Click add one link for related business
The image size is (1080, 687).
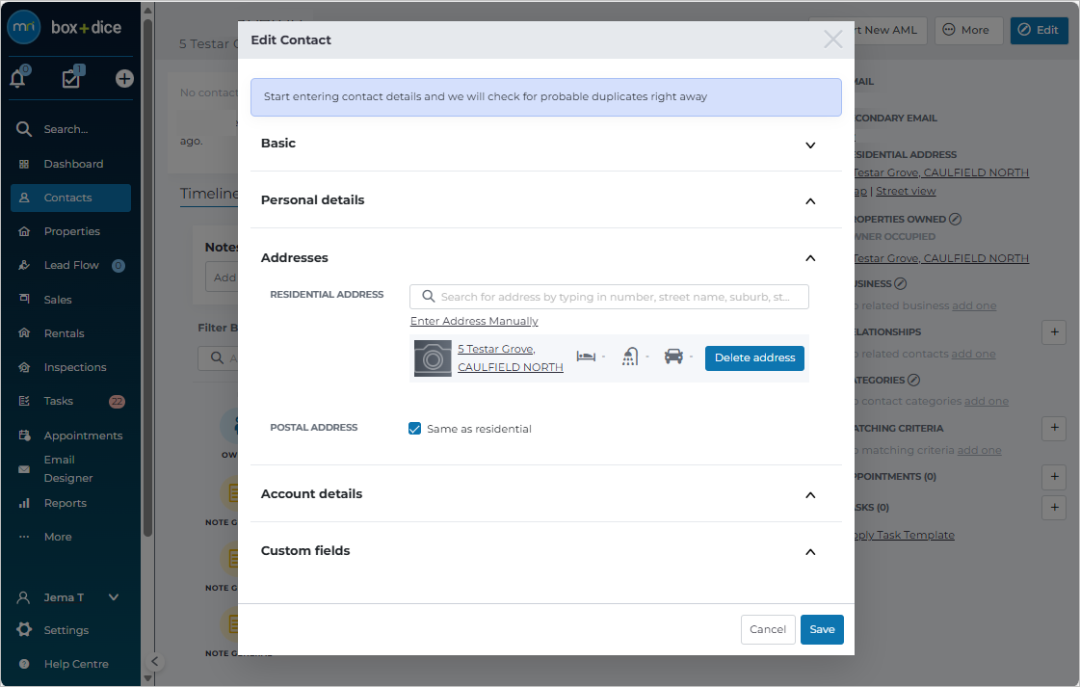(x=974, y=306)
